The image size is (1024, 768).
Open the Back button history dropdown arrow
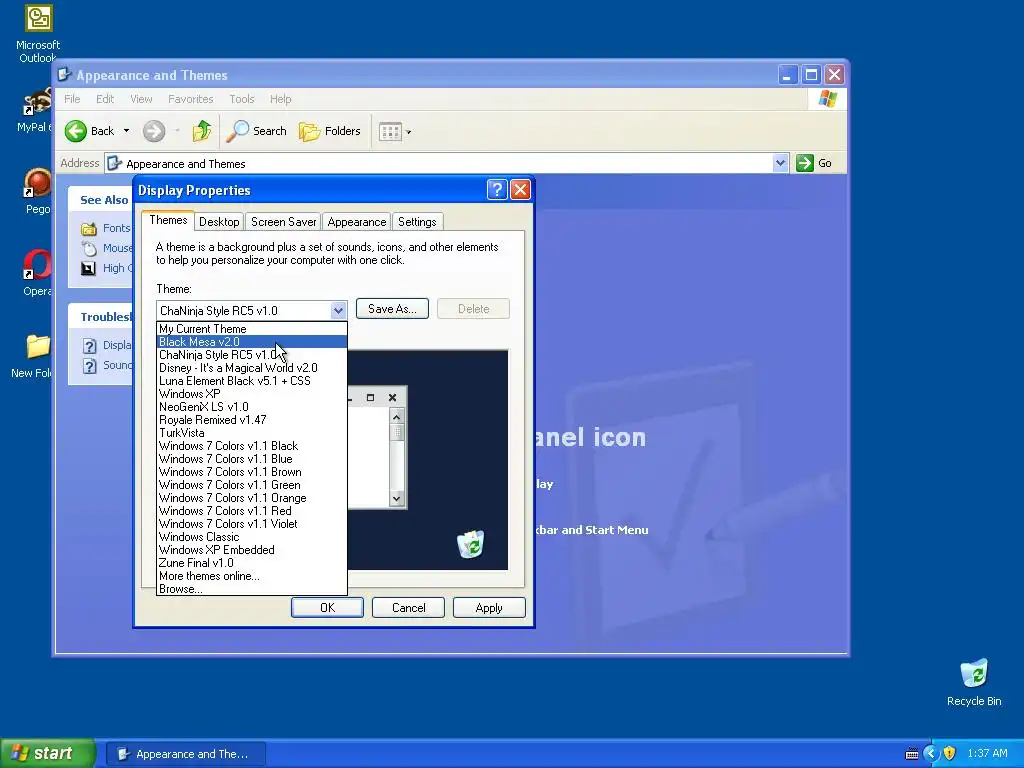(x=127, y=131)
